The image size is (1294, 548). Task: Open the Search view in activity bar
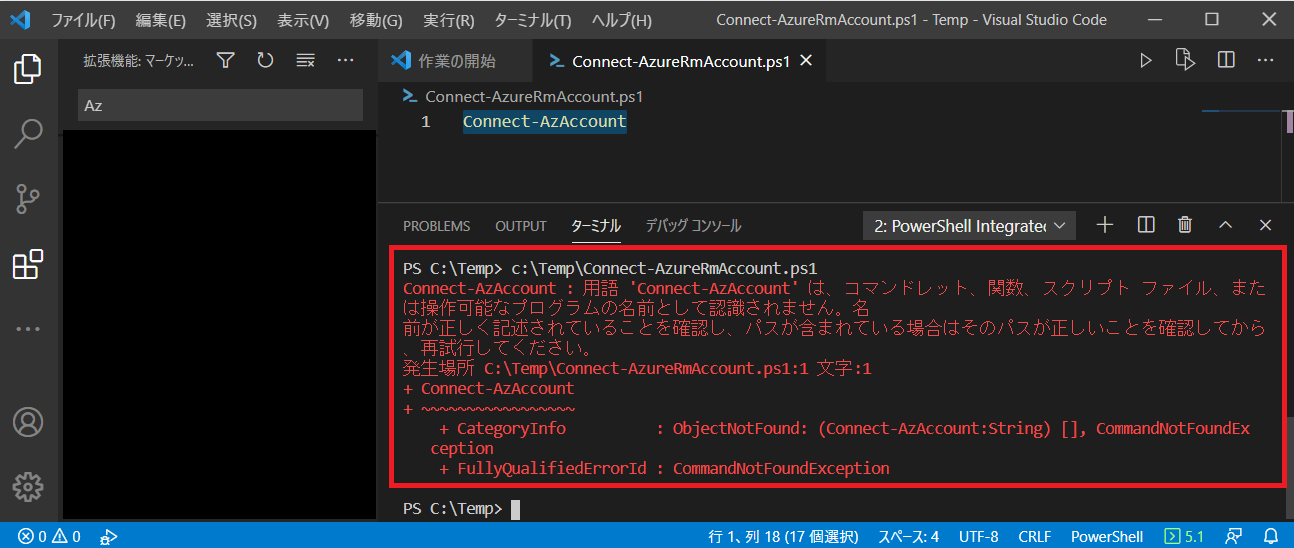(x=28, y=134)
